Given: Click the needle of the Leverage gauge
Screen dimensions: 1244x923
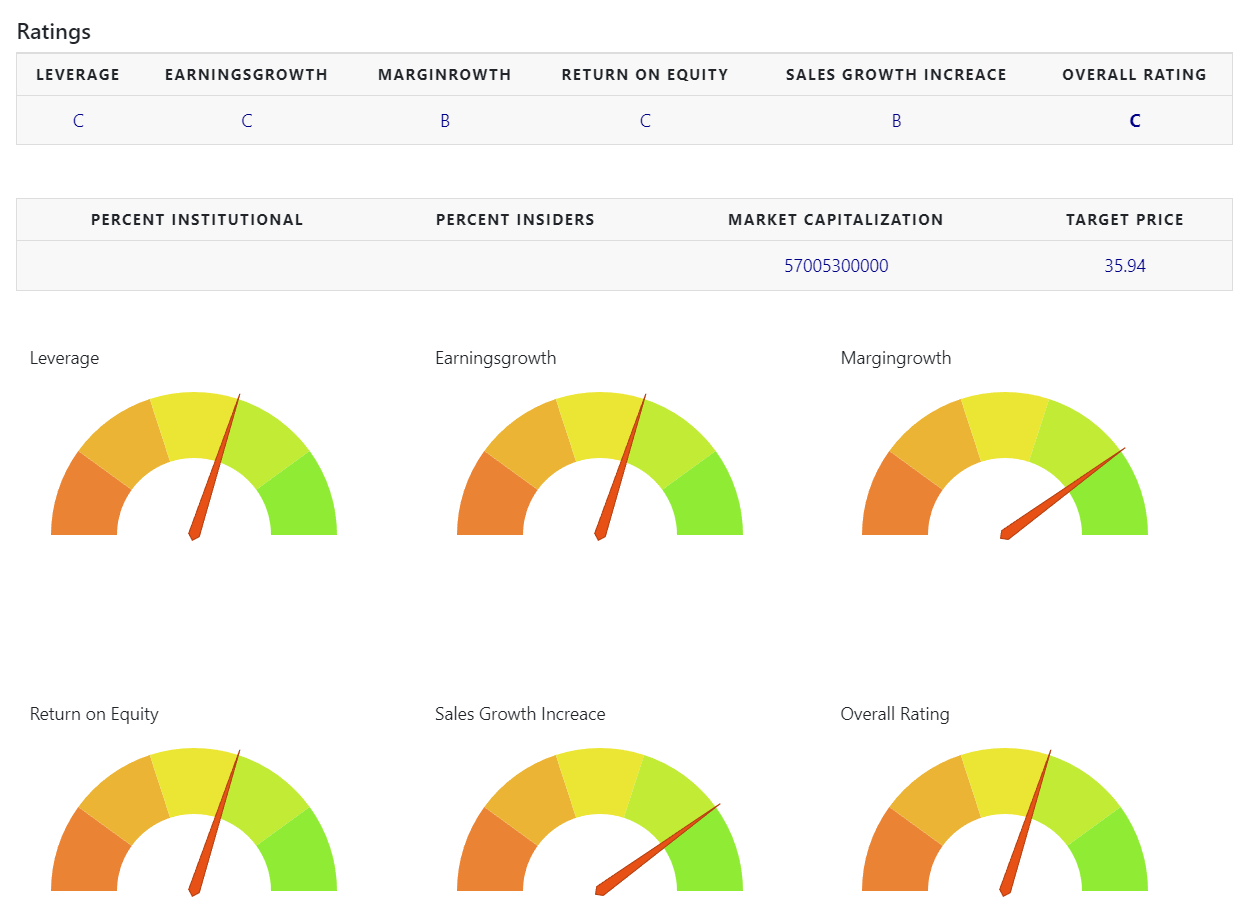Looking at the screenshot, I should [x=216, y=467].
